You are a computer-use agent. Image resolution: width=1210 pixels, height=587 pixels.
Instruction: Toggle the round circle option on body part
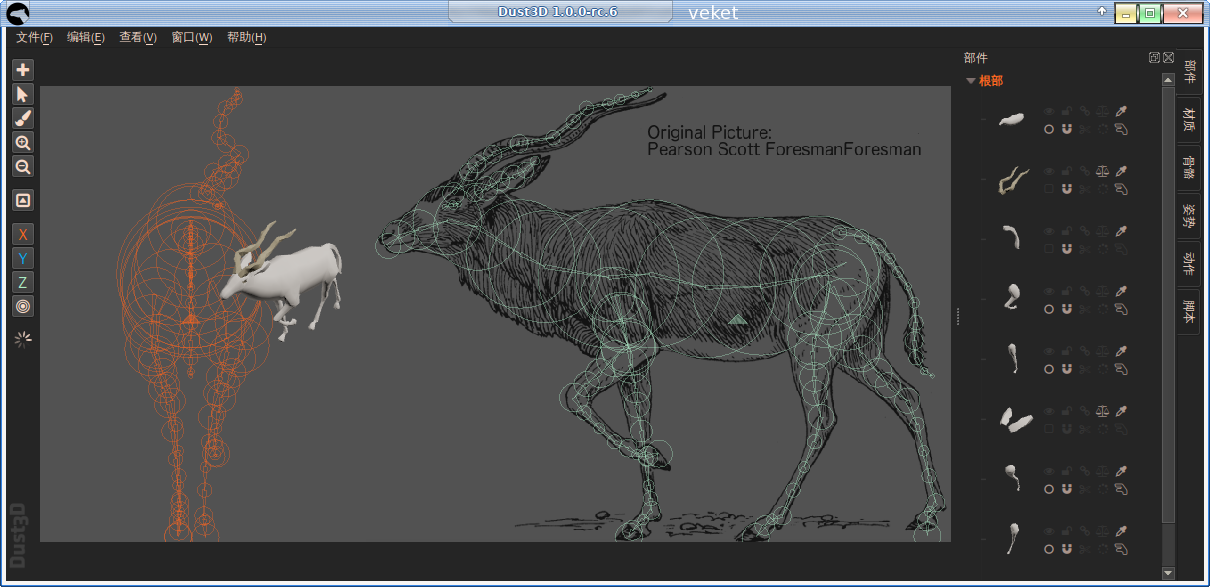[x=1049, y=129]
